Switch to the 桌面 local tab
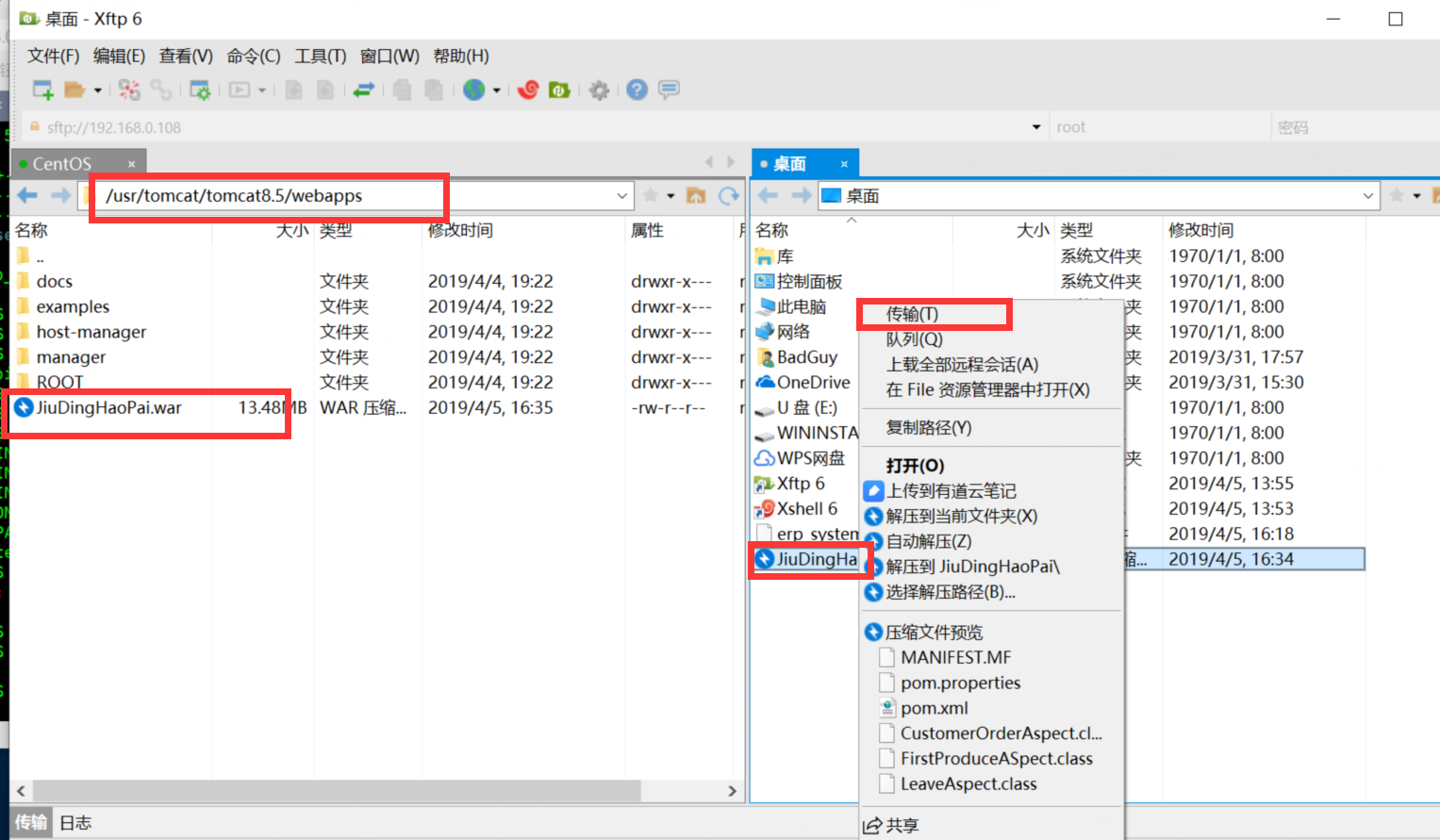 (789, 164)
